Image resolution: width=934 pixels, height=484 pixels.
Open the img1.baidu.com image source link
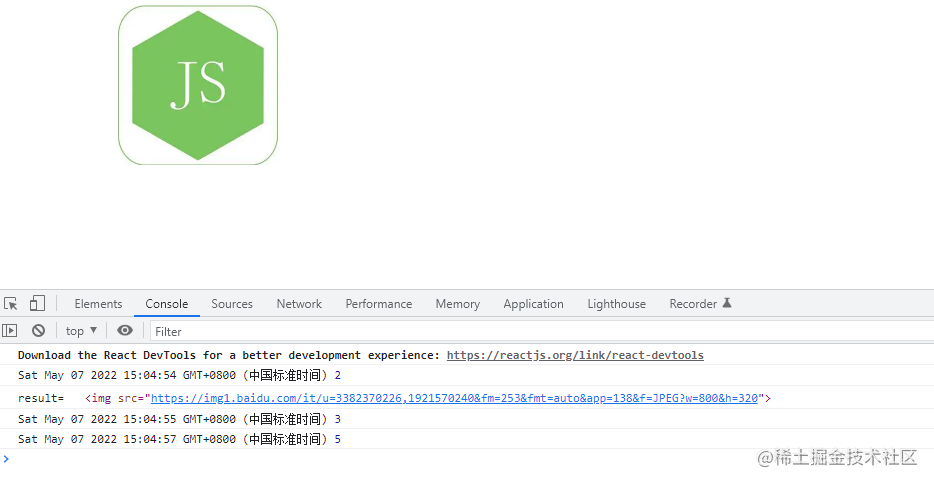point(457,398)
